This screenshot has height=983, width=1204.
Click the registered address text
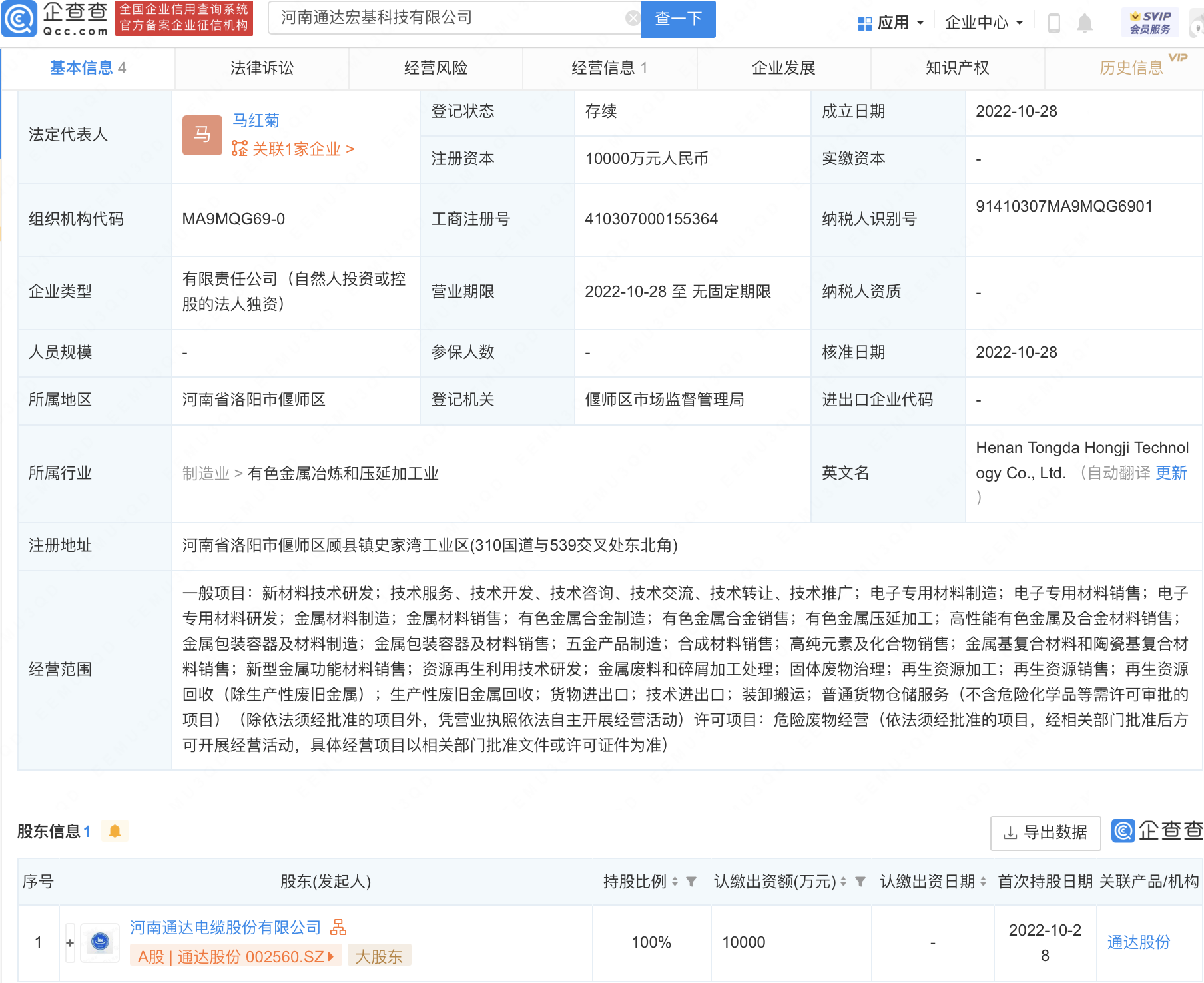coord(430,545)
